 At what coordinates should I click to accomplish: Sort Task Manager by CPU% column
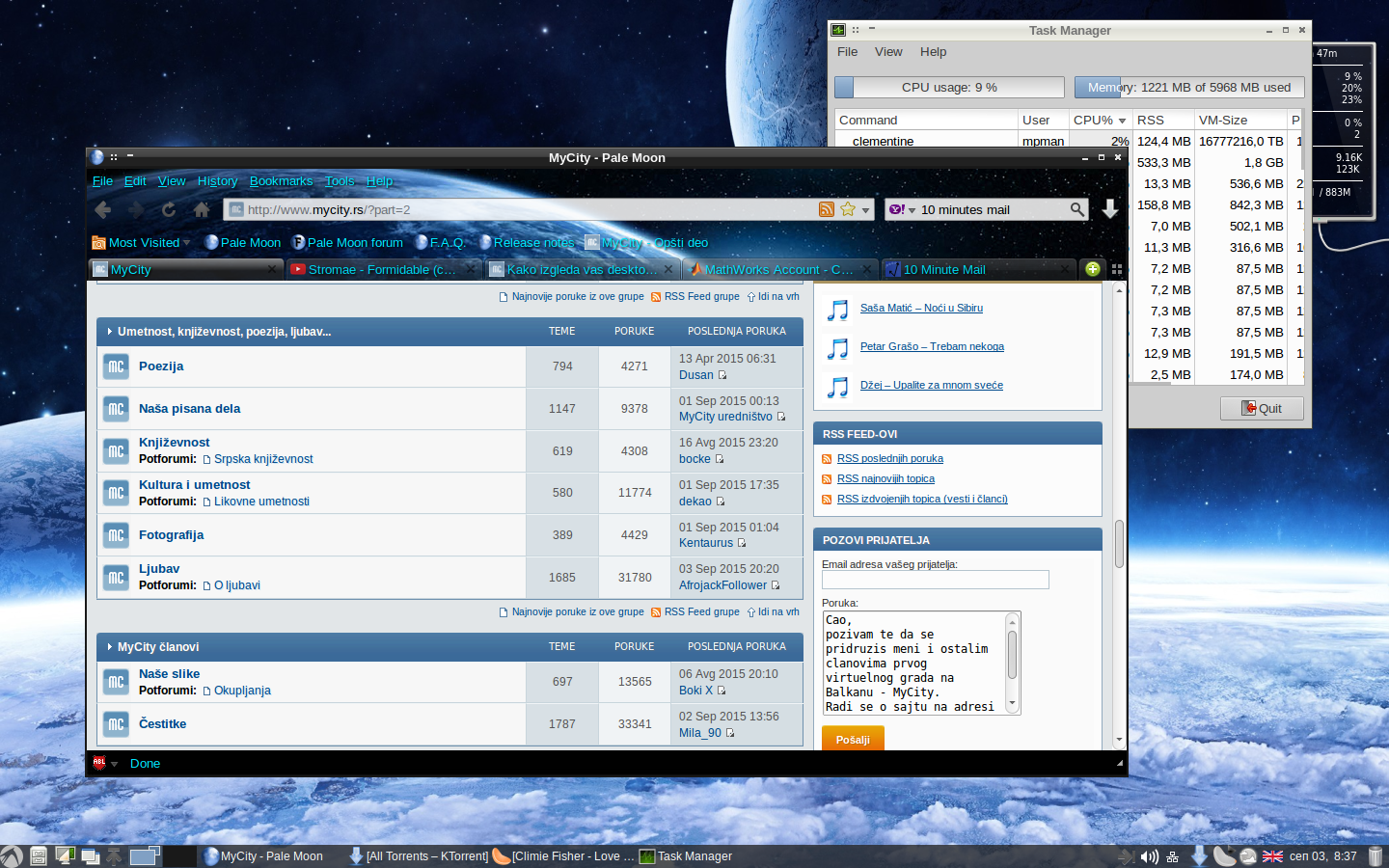point(1100,120)
